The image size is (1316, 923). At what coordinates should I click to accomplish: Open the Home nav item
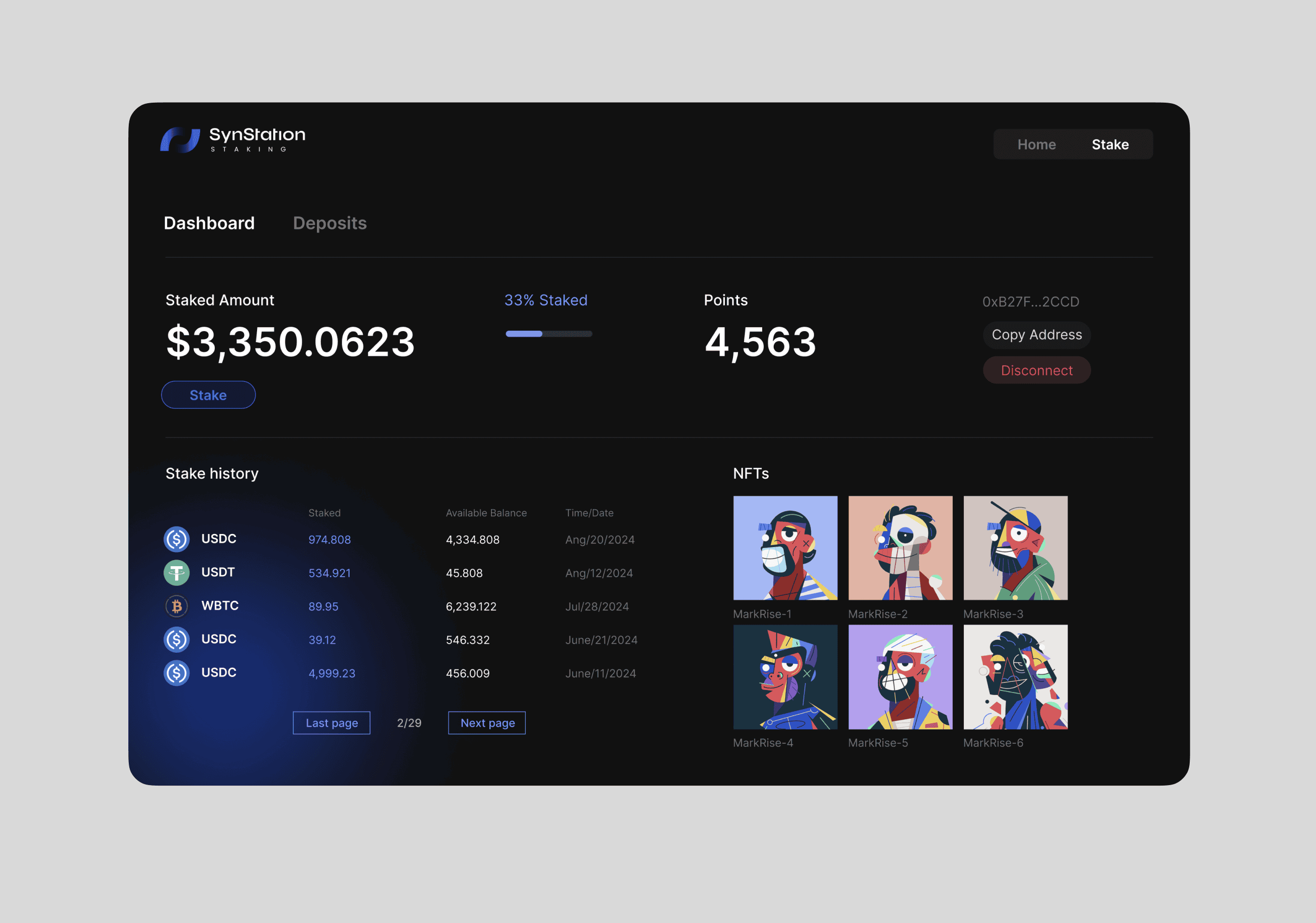pyautogui.click(x=1036, y=144)
